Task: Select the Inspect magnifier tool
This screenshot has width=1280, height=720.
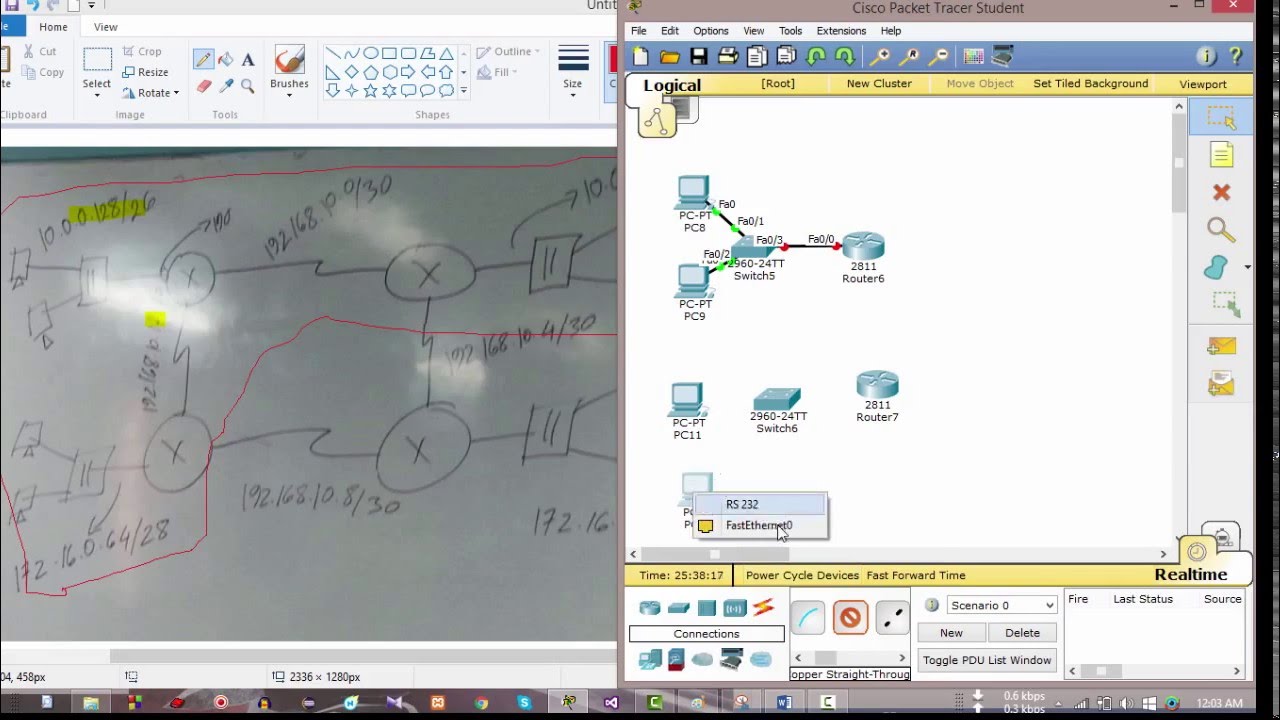Action: coord(1221,230)
